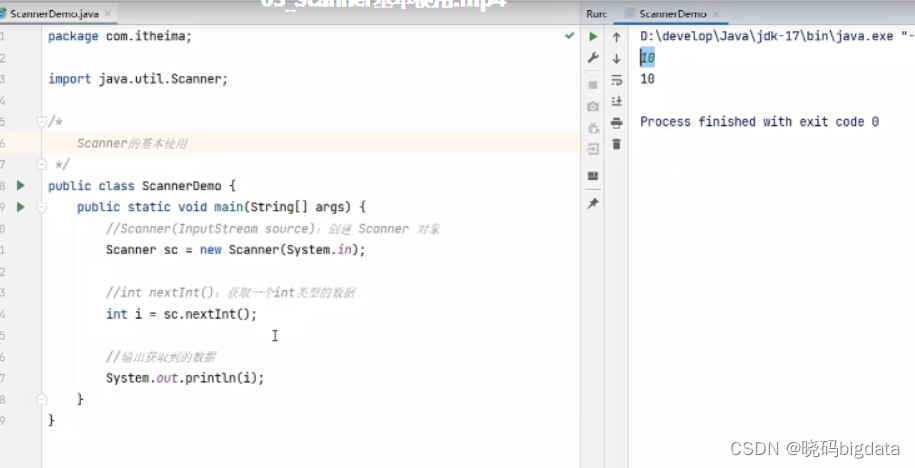Click the Stop process square icon
The height and width of the screenshot is (468, 915).
click(x=593, y=85)
